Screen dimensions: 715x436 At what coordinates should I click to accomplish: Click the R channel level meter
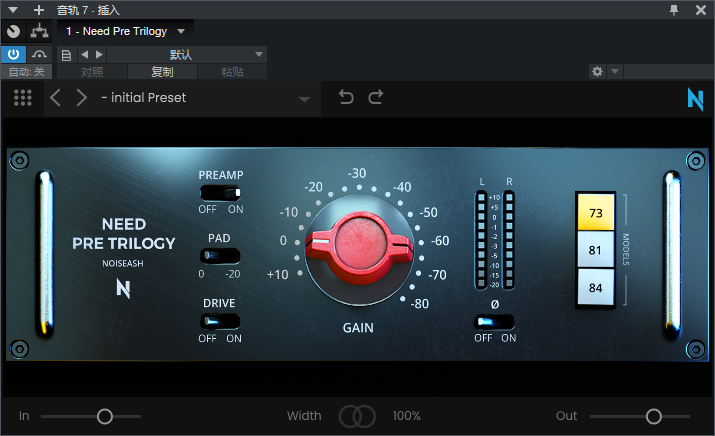tap(509, 240)
